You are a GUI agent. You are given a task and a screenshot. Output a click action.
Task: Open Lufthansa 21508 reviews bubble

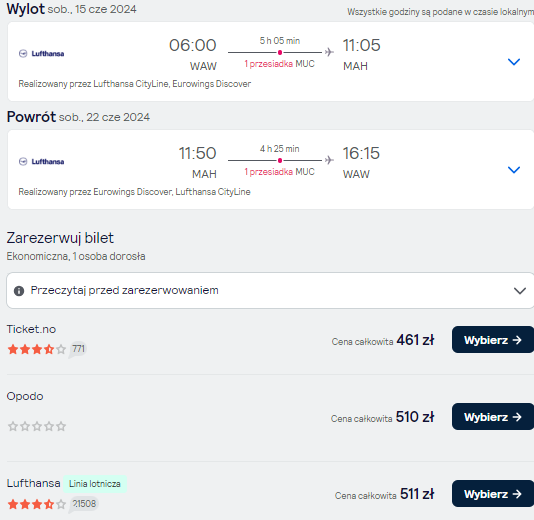click(84, 504)
